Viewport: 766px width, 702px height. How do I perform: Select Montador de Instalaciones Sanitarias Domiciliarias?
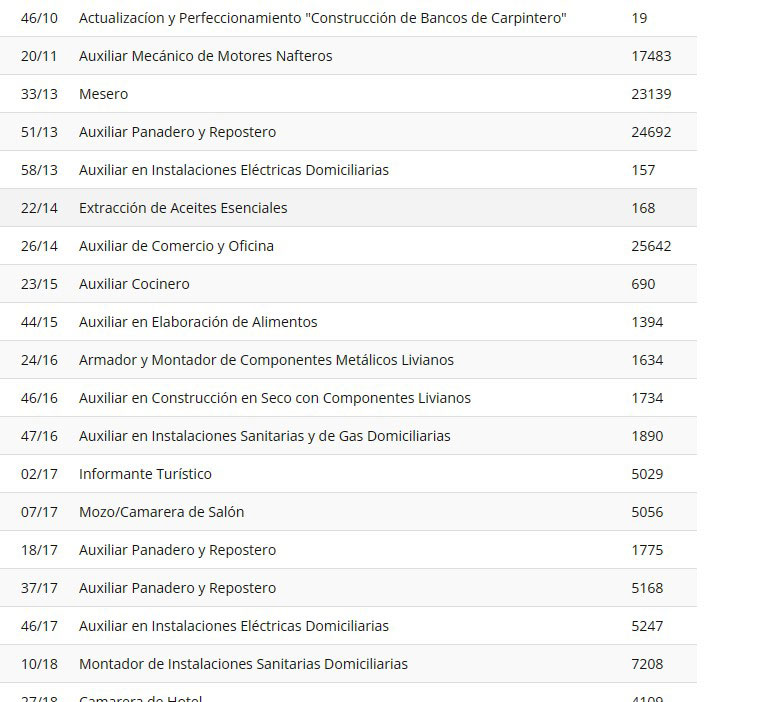click(243, 664)
